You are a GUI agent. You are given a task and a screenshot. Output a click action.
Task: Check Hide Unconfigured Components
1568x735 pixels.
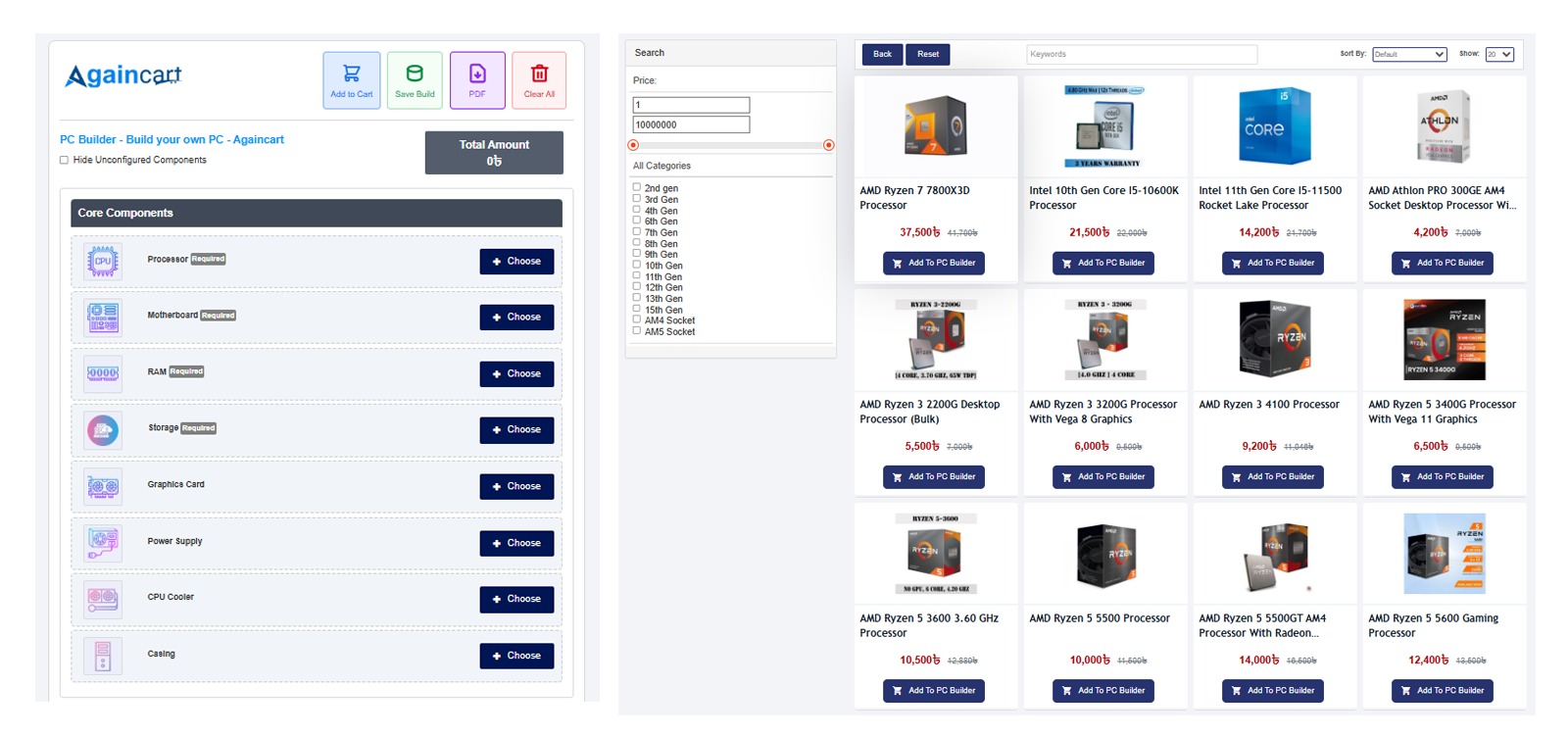pos(64,160)
